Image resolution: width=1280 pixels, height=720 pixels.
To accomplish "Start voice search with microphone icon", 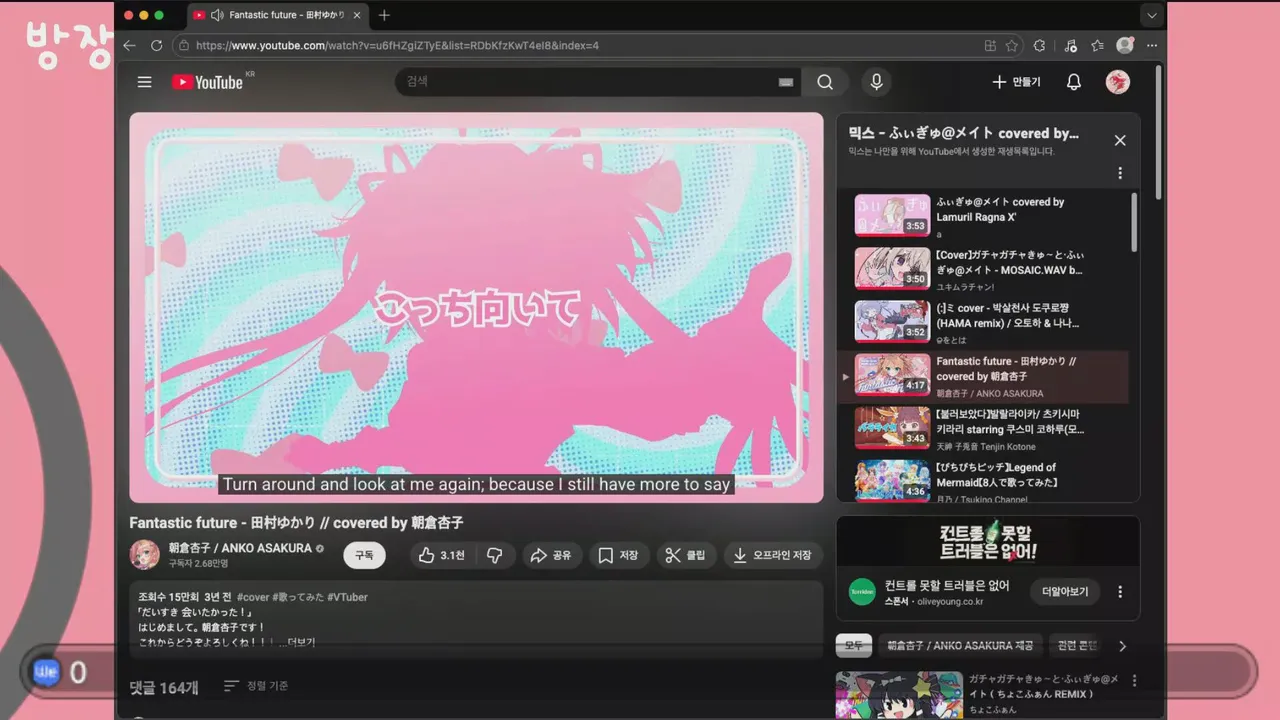I will (x=876, y=82).
